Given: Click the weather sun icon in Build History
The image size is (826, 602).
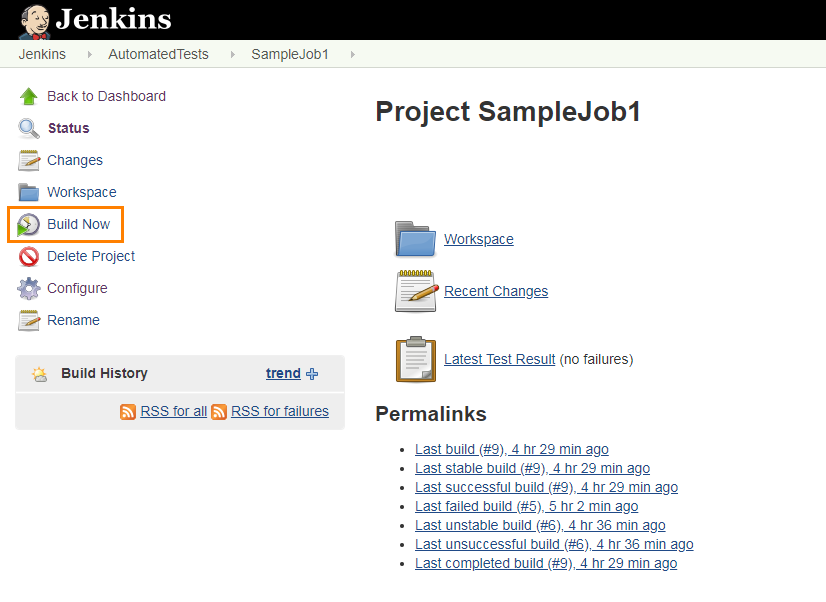Looking at the screenshot, I should point(40,374).
